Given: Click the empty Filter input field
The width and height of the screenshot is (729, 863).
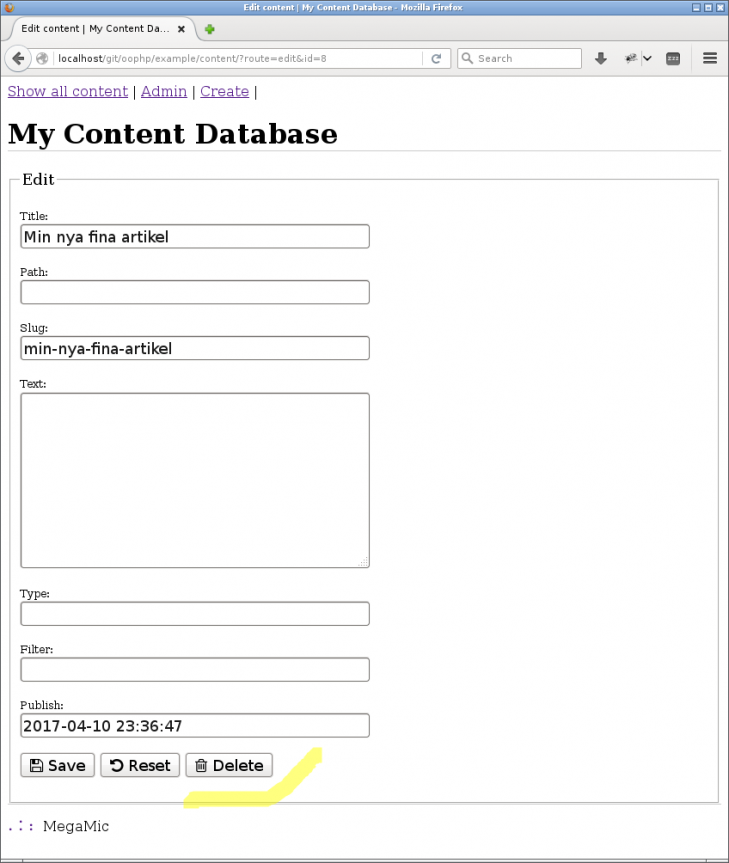Looking at the screenshot, I should tap(195, 670).
